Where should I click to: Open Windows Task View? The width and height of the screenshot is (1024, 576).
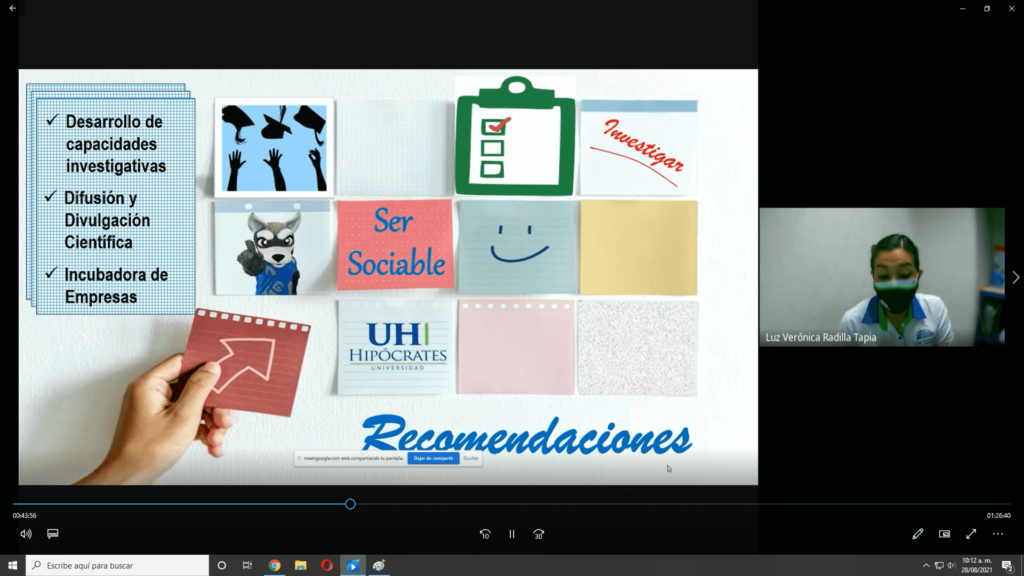click(247, 565)
